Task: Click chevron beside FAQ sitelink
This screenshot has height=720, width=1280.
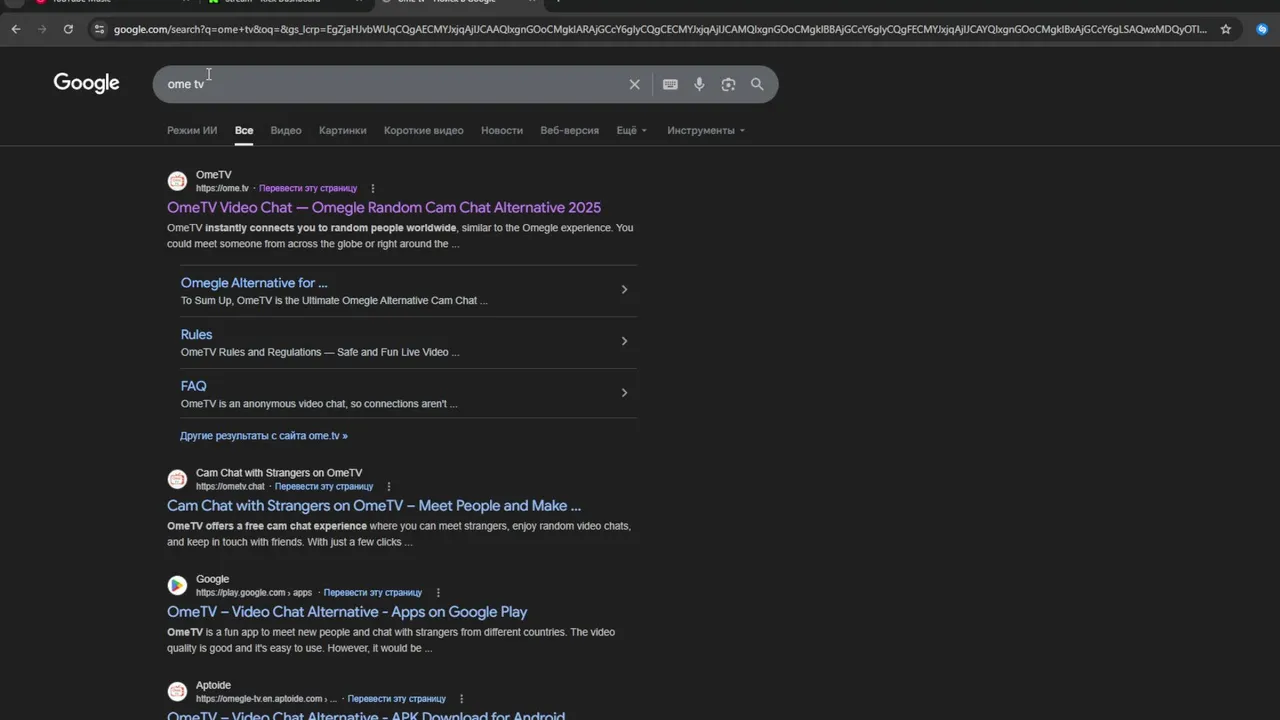Action: [624, 393]
